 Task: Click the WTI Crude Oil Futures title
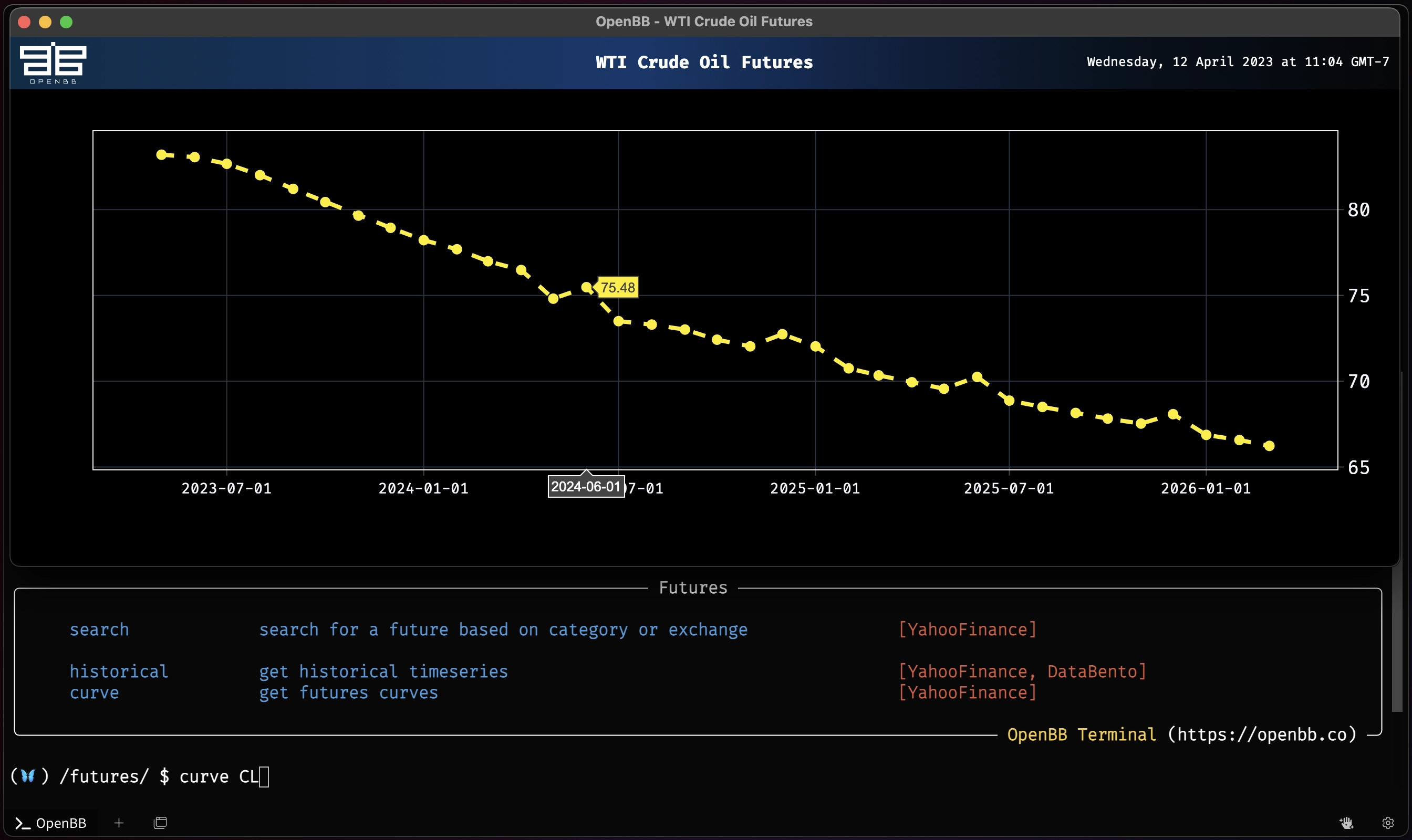[x=704, y=62]
